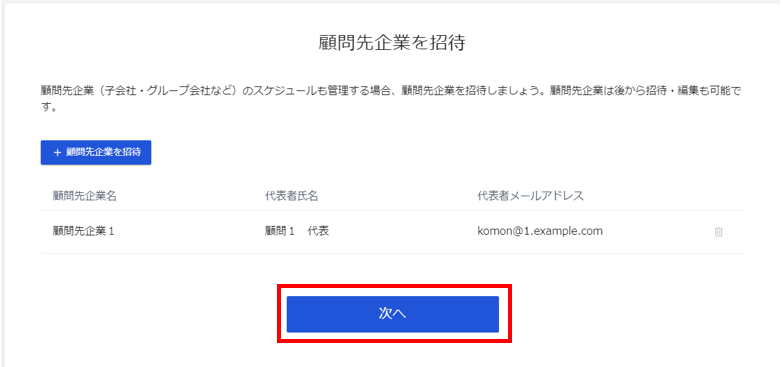
Task: Delete 顧問先企業1 using the trash icon
Action: [x=718, y=232]
